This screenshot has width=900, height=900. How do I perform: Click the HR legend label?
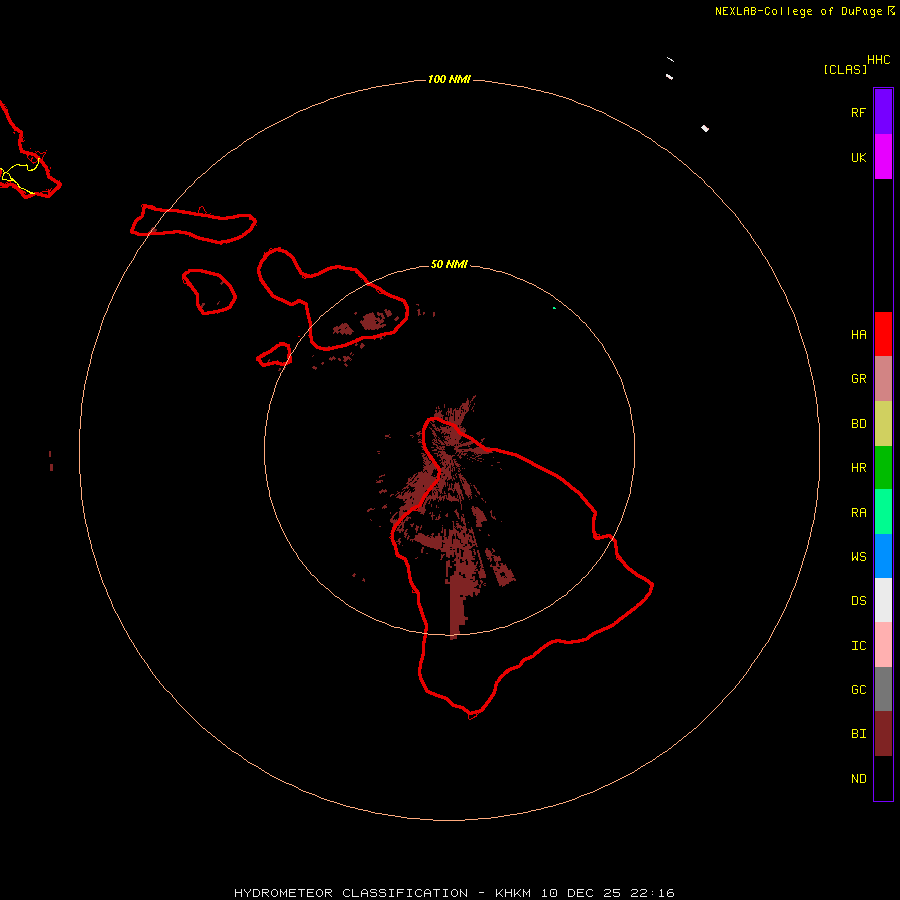[x=858, y=468]
